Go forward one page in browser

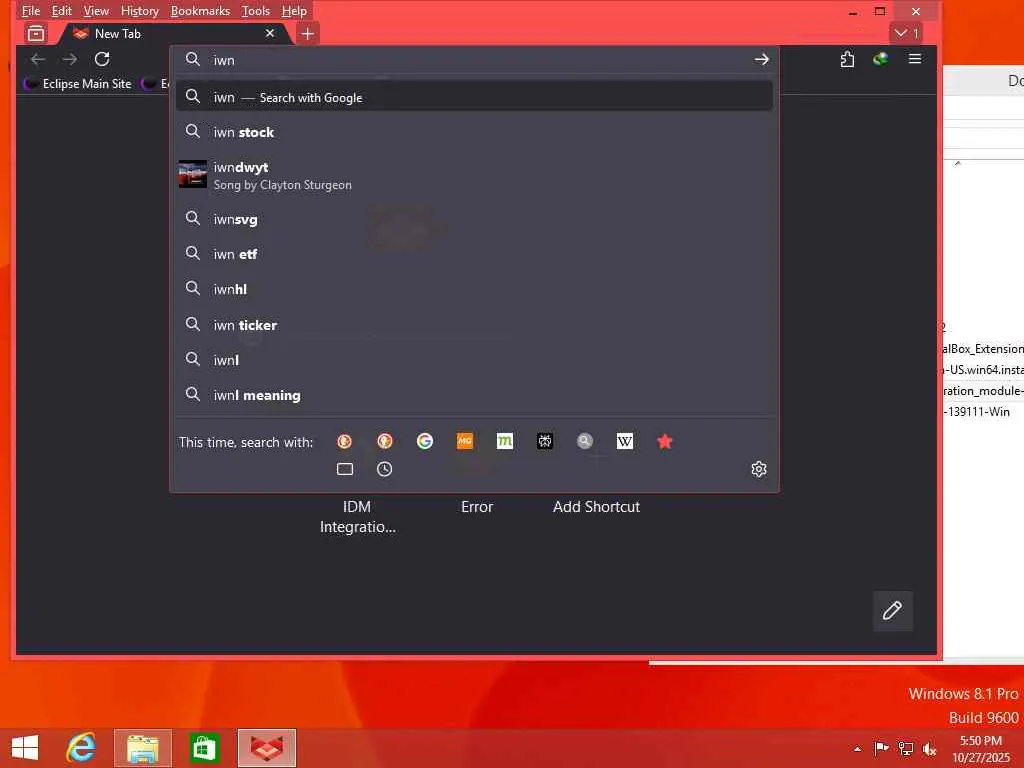(x=70, y=59)
